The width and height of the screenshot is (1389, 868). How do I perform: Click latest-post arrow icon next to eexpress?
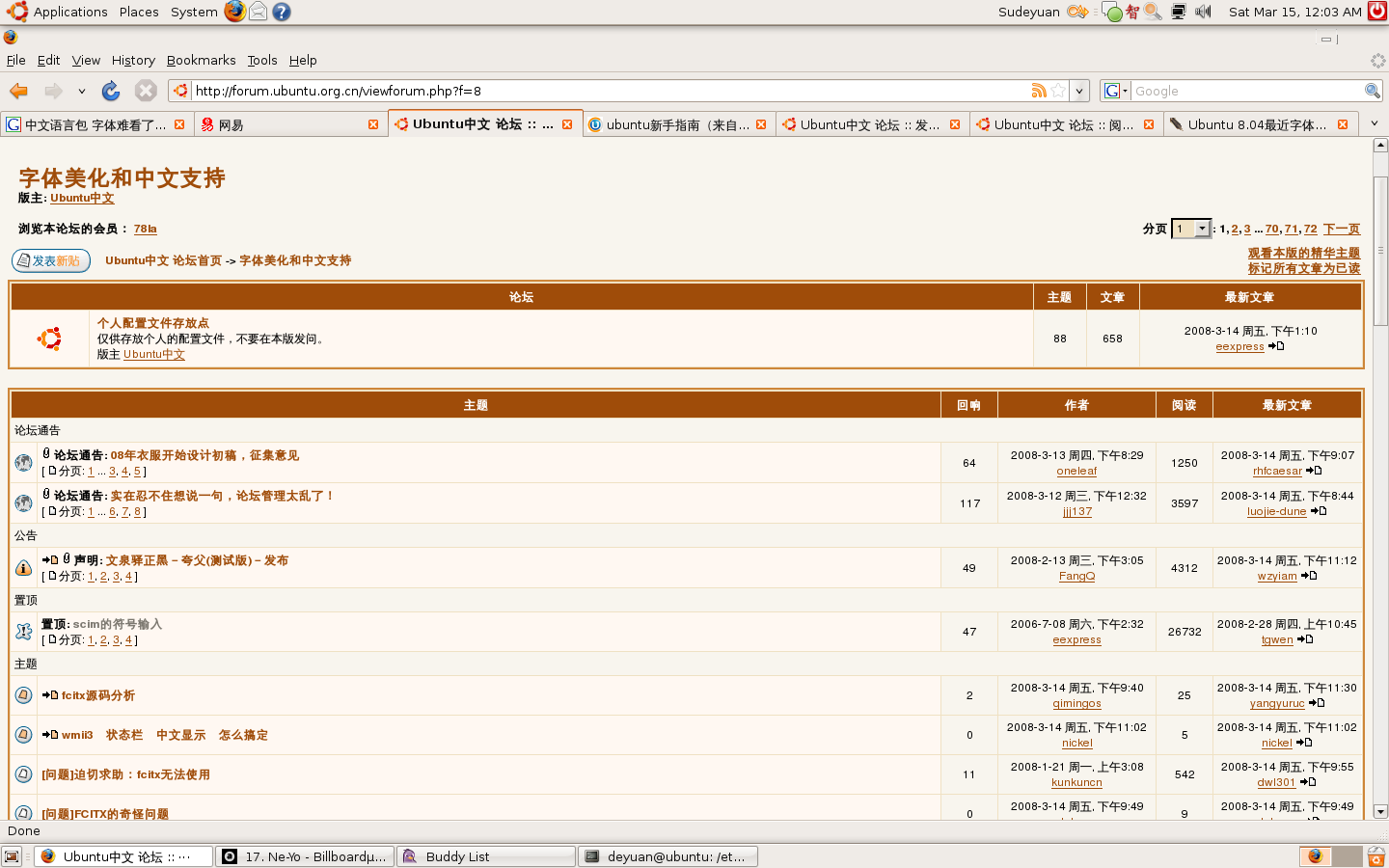pos(1276,346)
